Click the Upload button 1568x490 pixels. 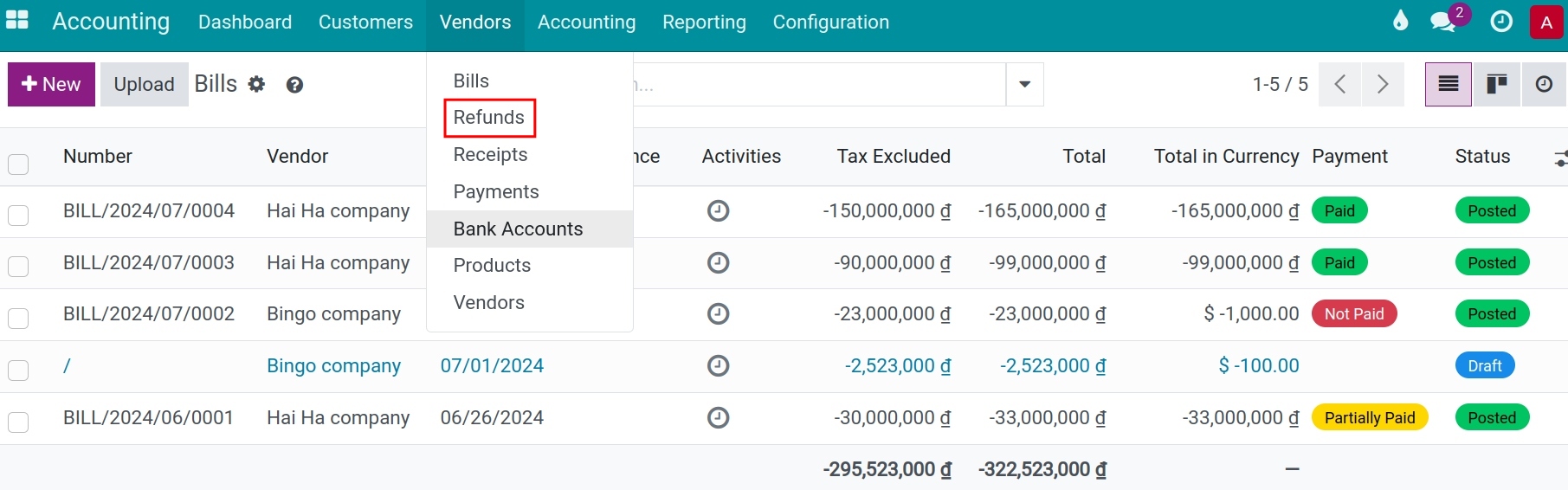click(144, 84)
